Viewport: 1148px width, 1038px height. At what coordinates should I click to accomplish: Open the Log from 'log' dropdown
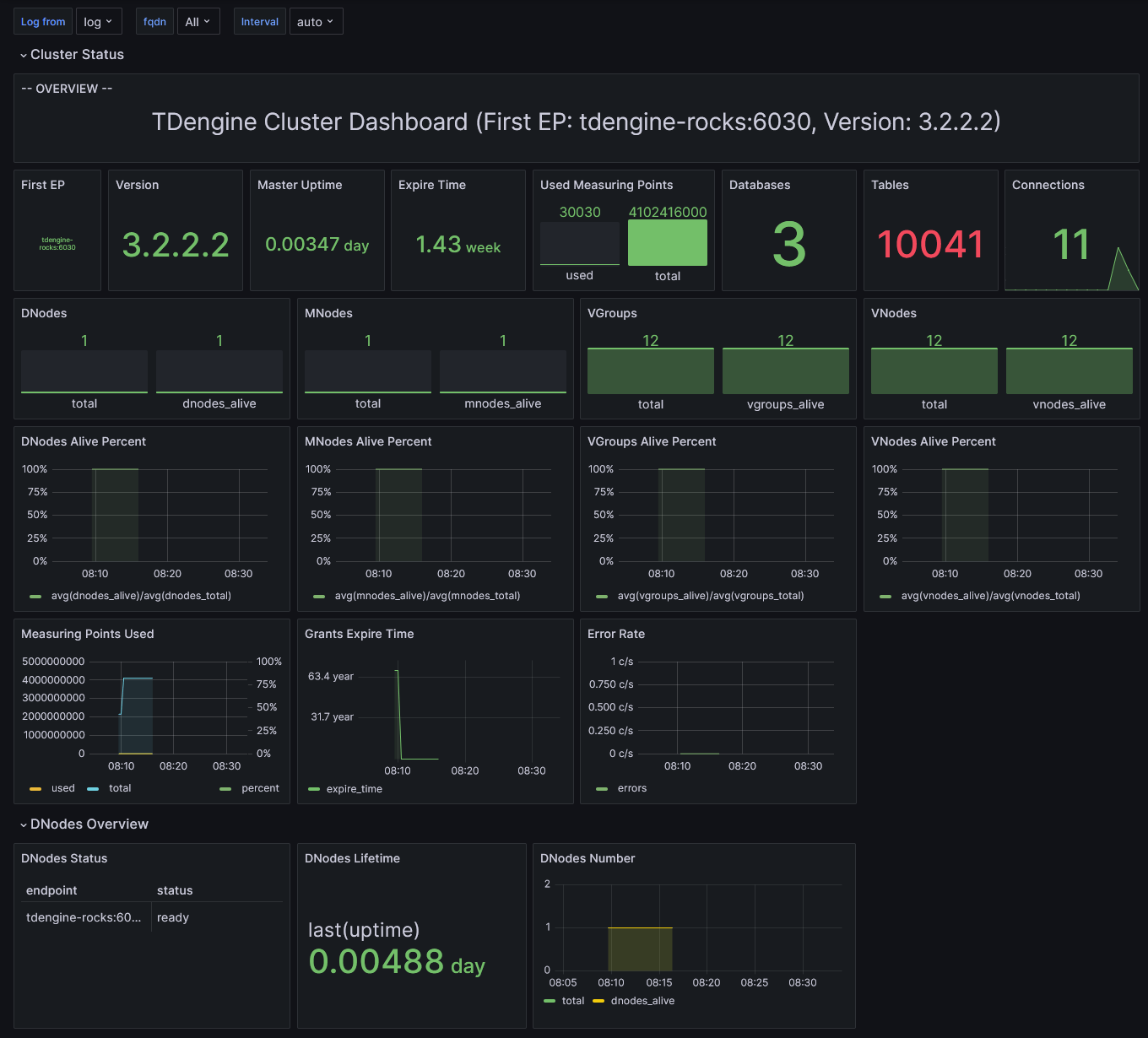(x=99, y=22)
